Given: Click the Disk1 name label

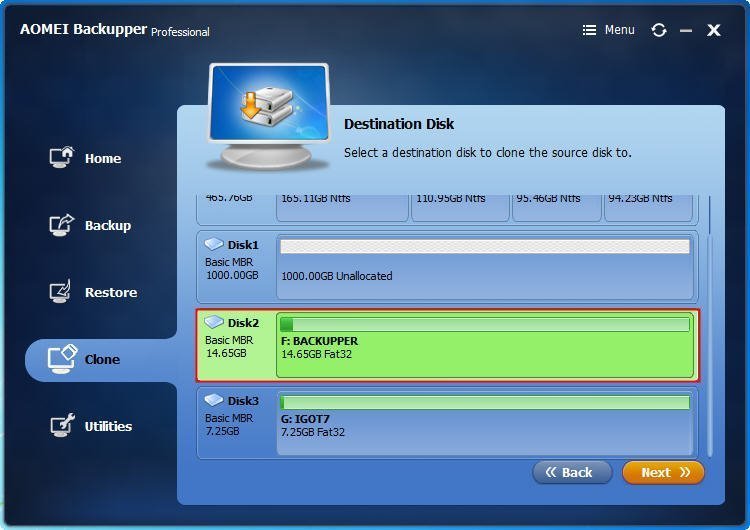Looking at the screenshot, I should point(243,245).
